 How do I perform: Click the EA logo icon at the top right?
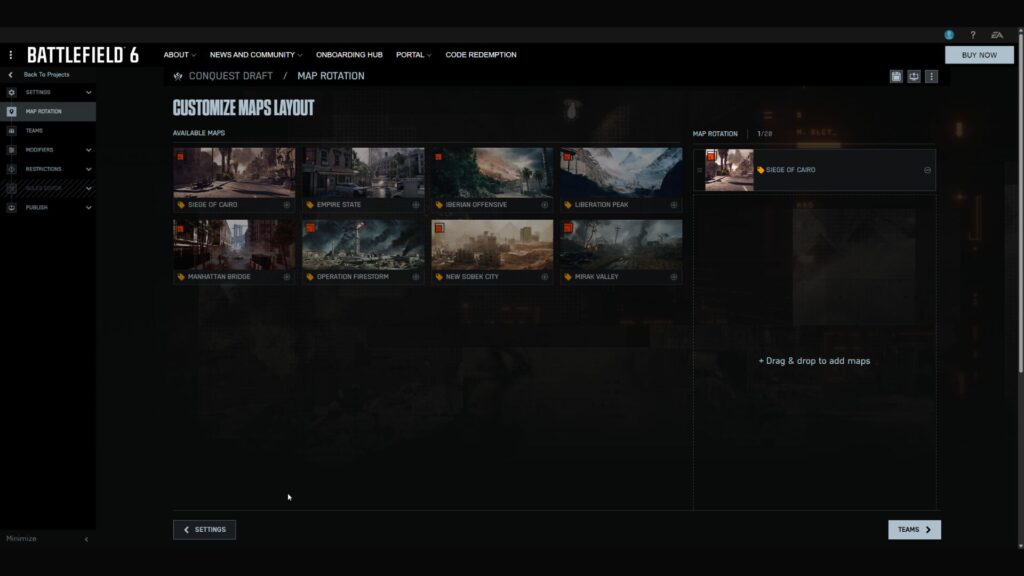(997, 33)
